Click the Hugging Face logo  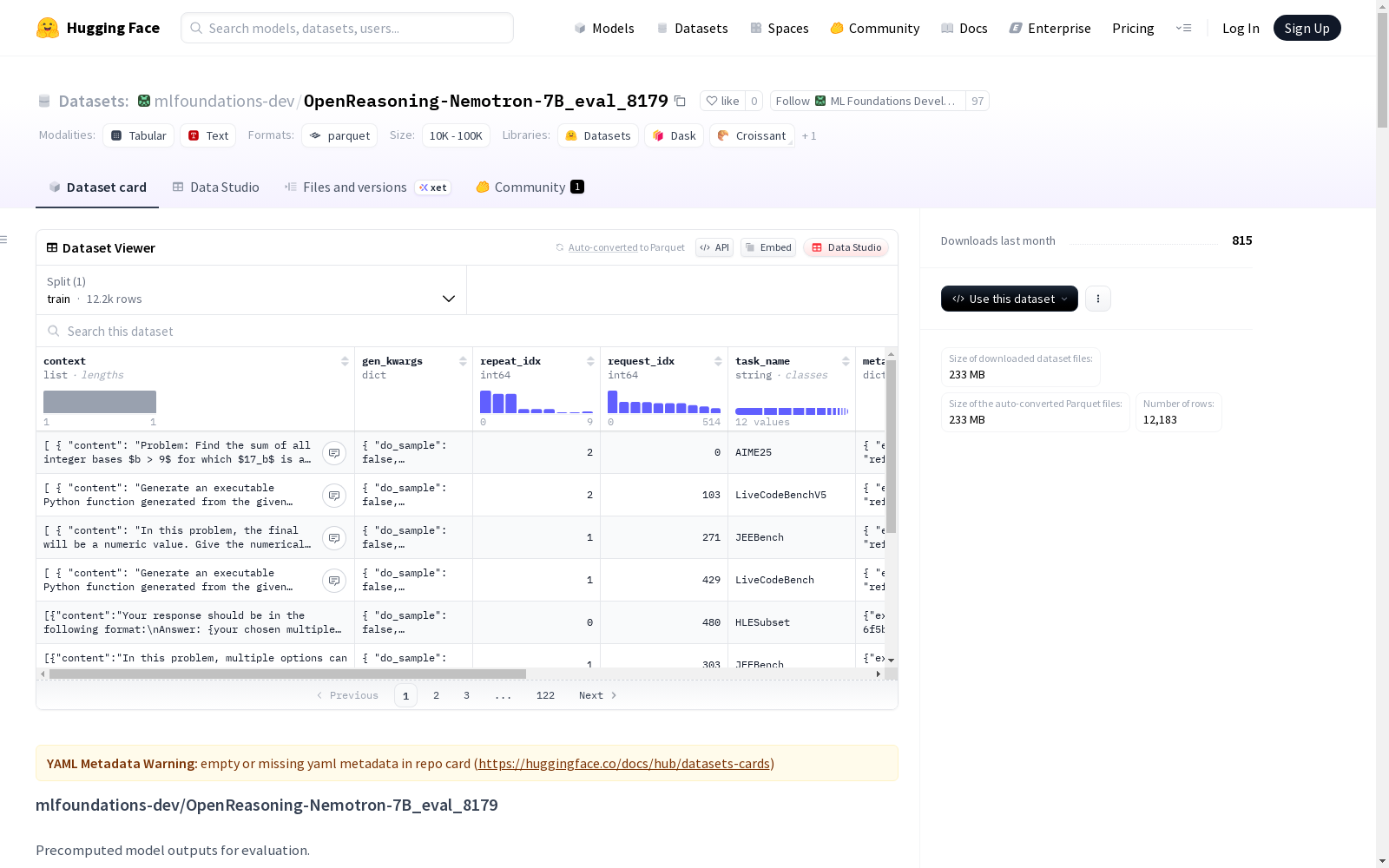(98, 28)
